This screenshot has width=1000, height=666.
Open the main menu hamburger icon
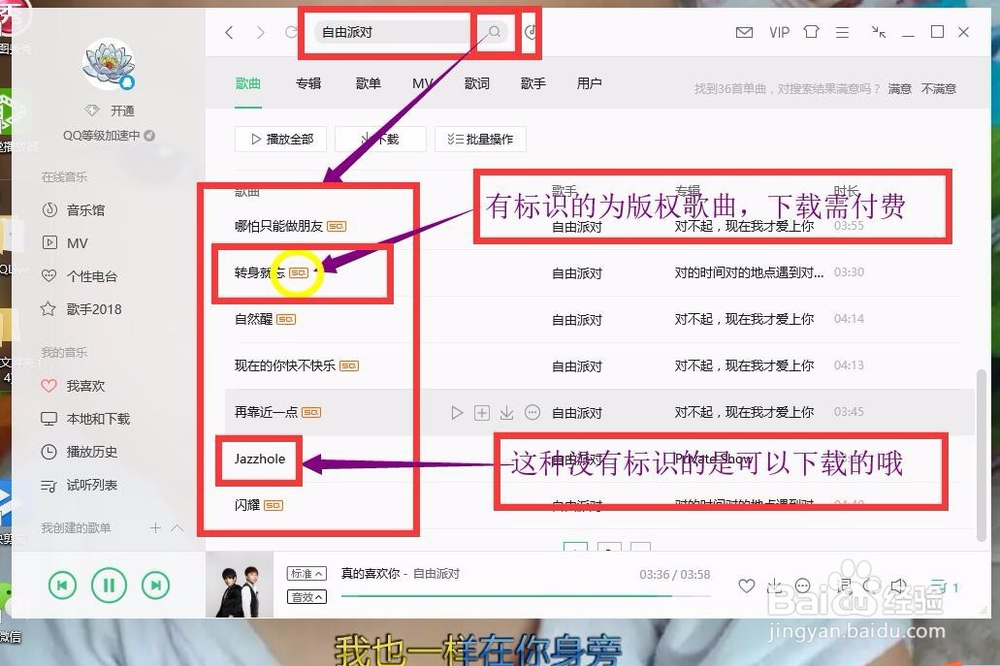pos(843,31)
